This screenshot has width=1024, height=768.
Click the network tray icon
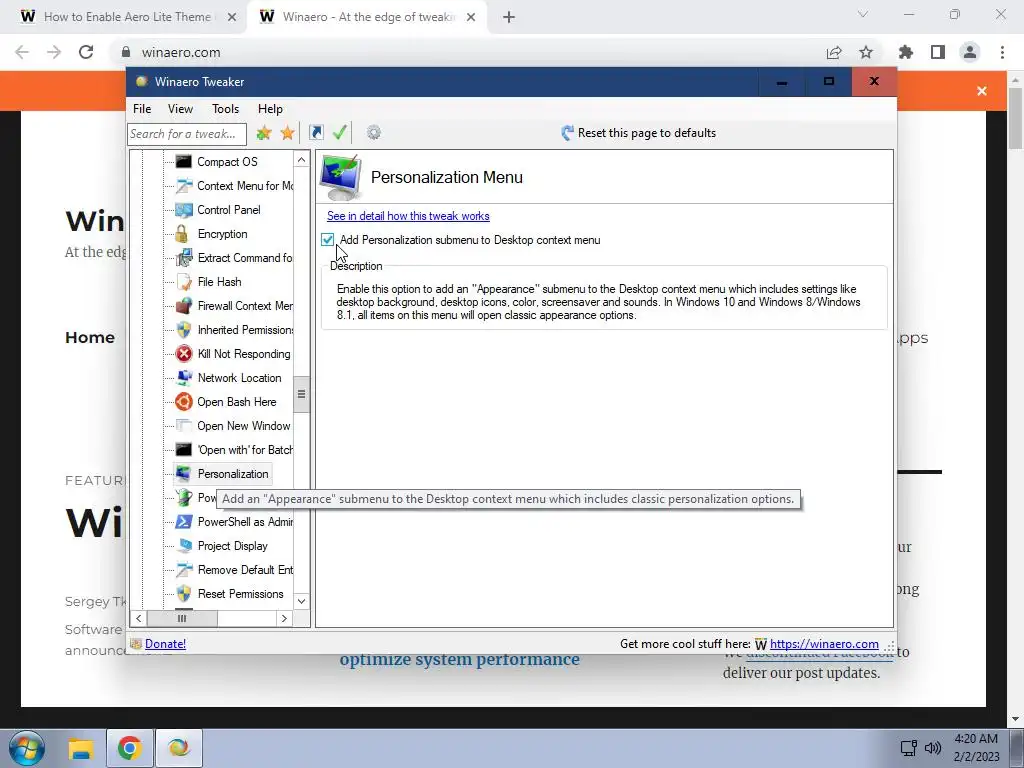click(908, 748)
